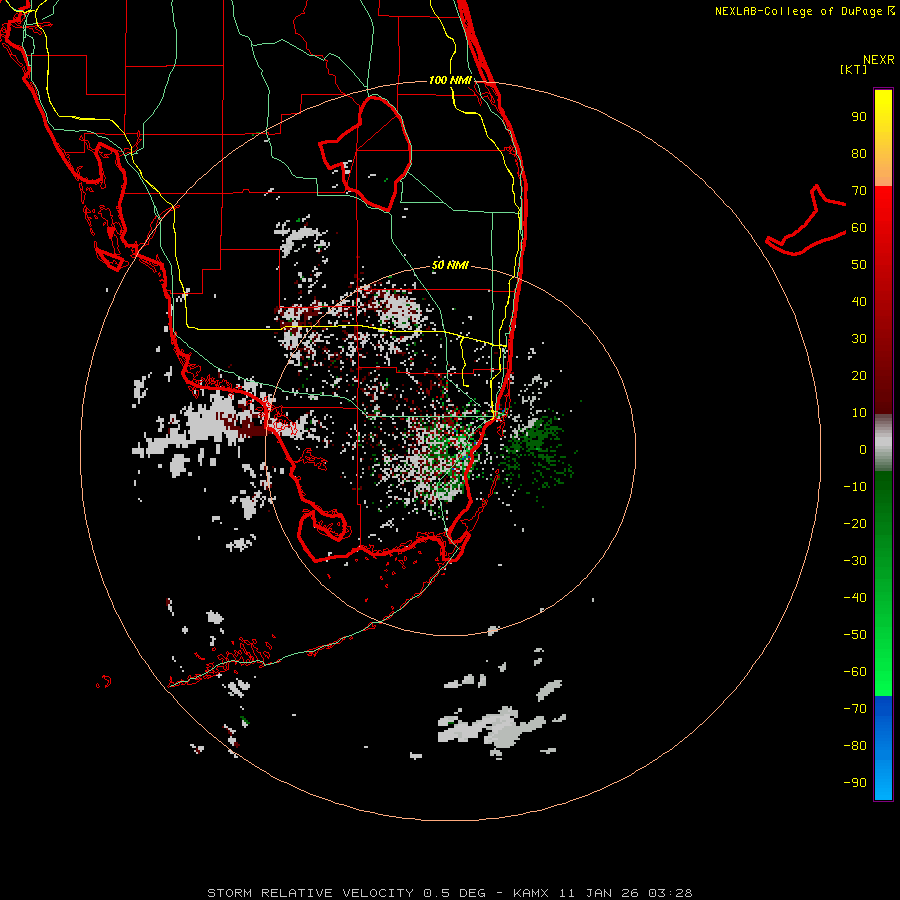Click the 50 NMI range ring label

(450, 265)
